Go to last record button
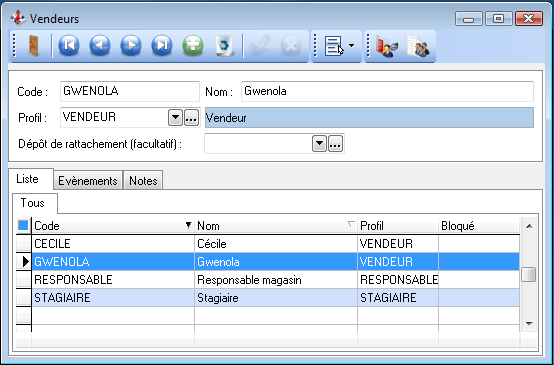This screenshot has width=554, height=365. [x=162, y=46]
